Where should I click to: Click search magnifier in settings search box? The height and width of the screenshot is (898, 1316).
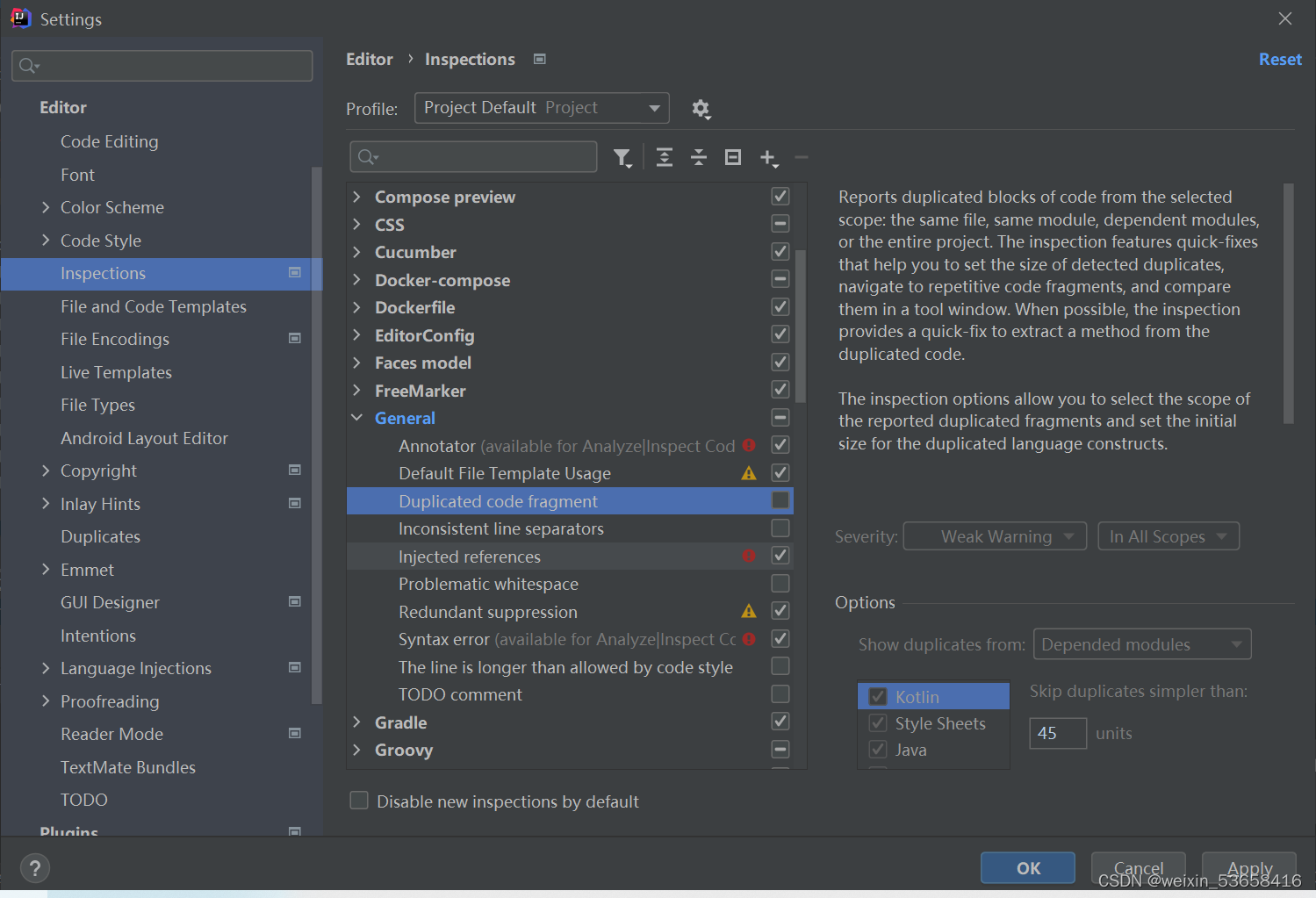coord(28,66)
